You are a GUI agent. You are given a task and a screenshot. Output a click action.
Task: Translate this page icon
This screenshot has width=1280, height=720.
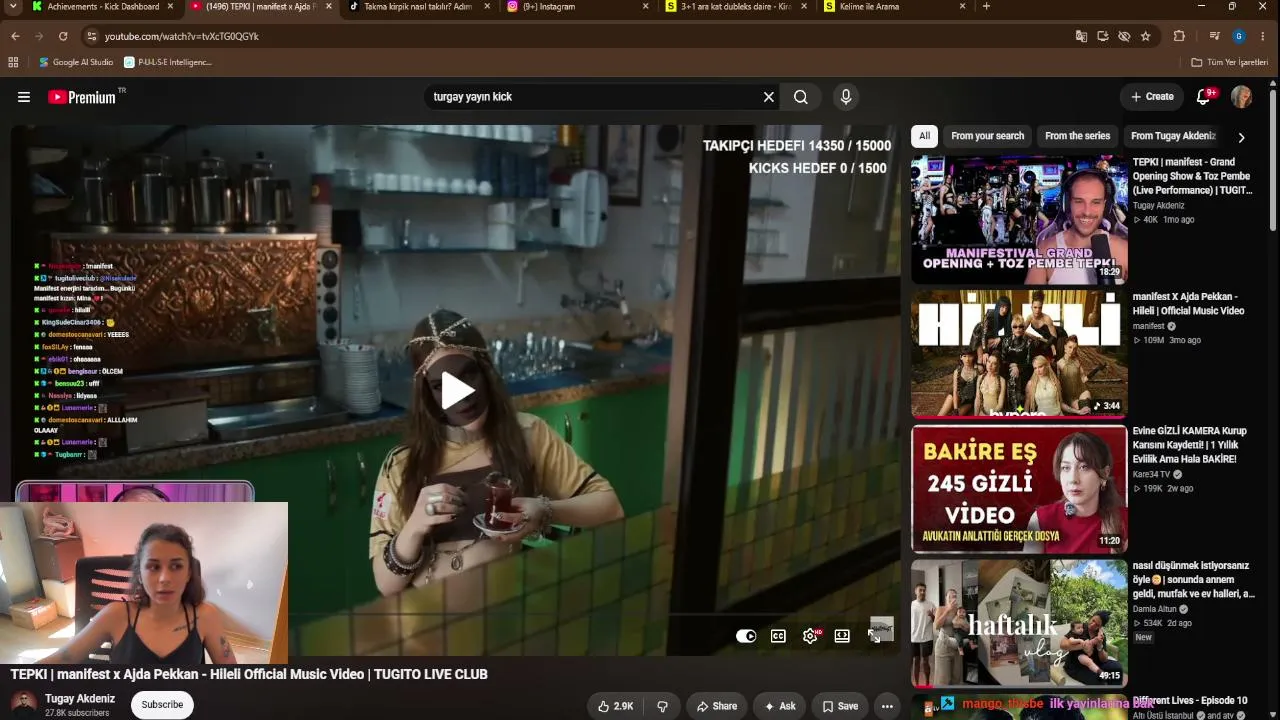[1081, 36]
